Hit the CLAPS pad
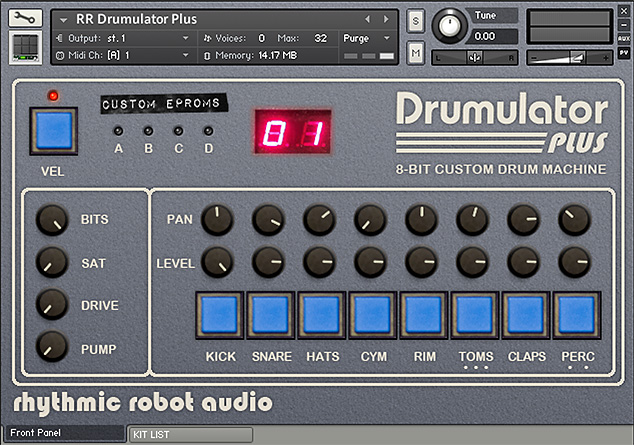 (527, 315)
